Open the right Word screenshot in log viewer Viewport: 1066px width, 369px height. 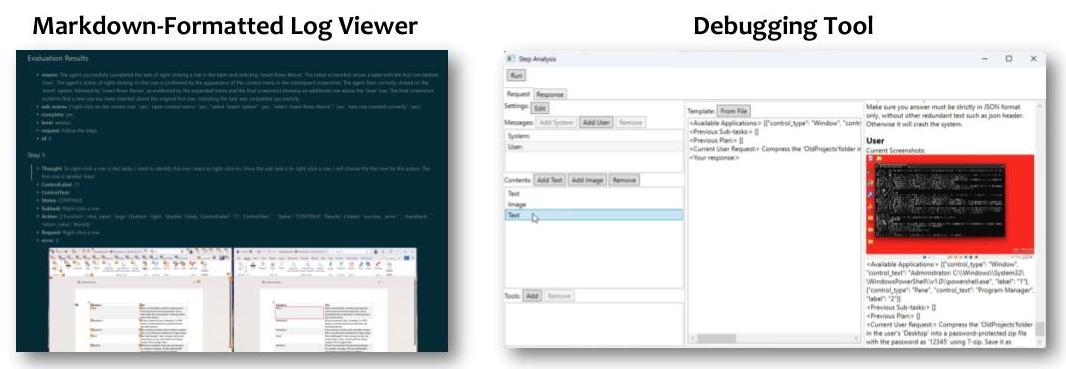point(326,300)
